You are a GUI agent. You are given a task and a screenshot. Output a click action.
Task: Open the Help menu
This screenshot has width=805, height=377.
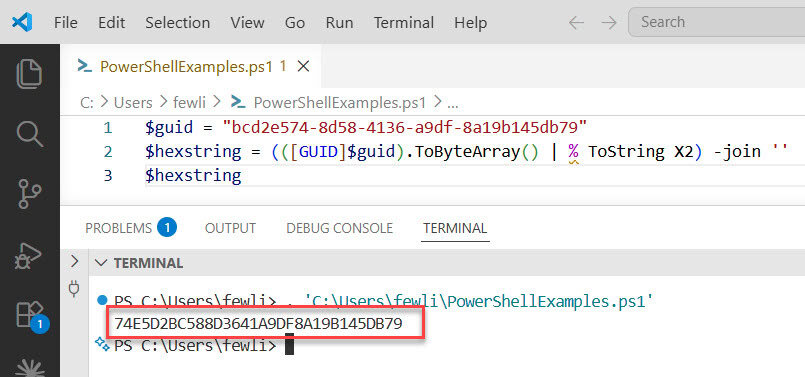pos(470,23)
